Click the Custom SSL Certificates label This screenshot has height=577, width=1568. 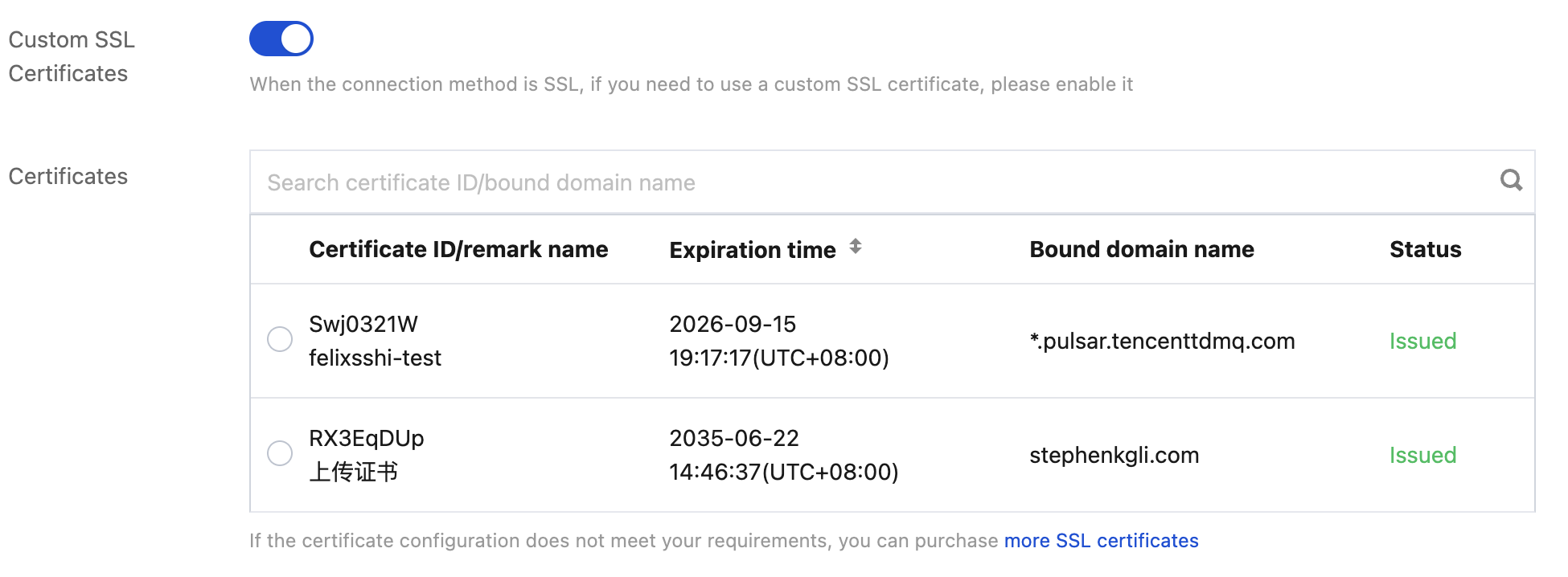(72, 56)
